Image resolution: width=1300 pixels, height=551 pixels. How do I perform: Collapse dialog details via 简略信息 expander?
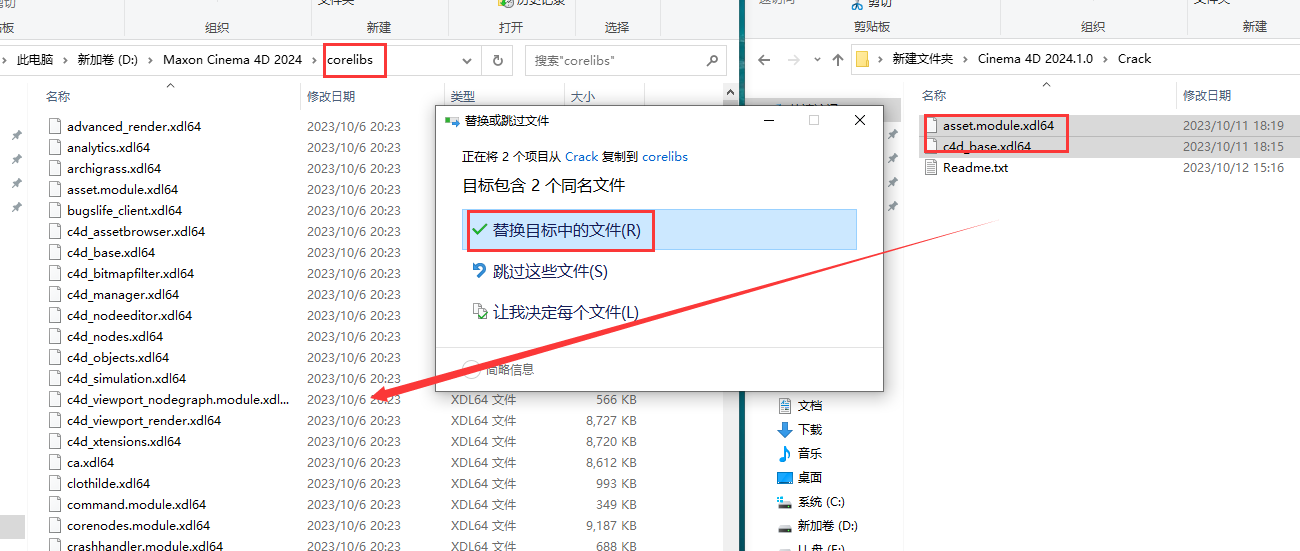473,369
